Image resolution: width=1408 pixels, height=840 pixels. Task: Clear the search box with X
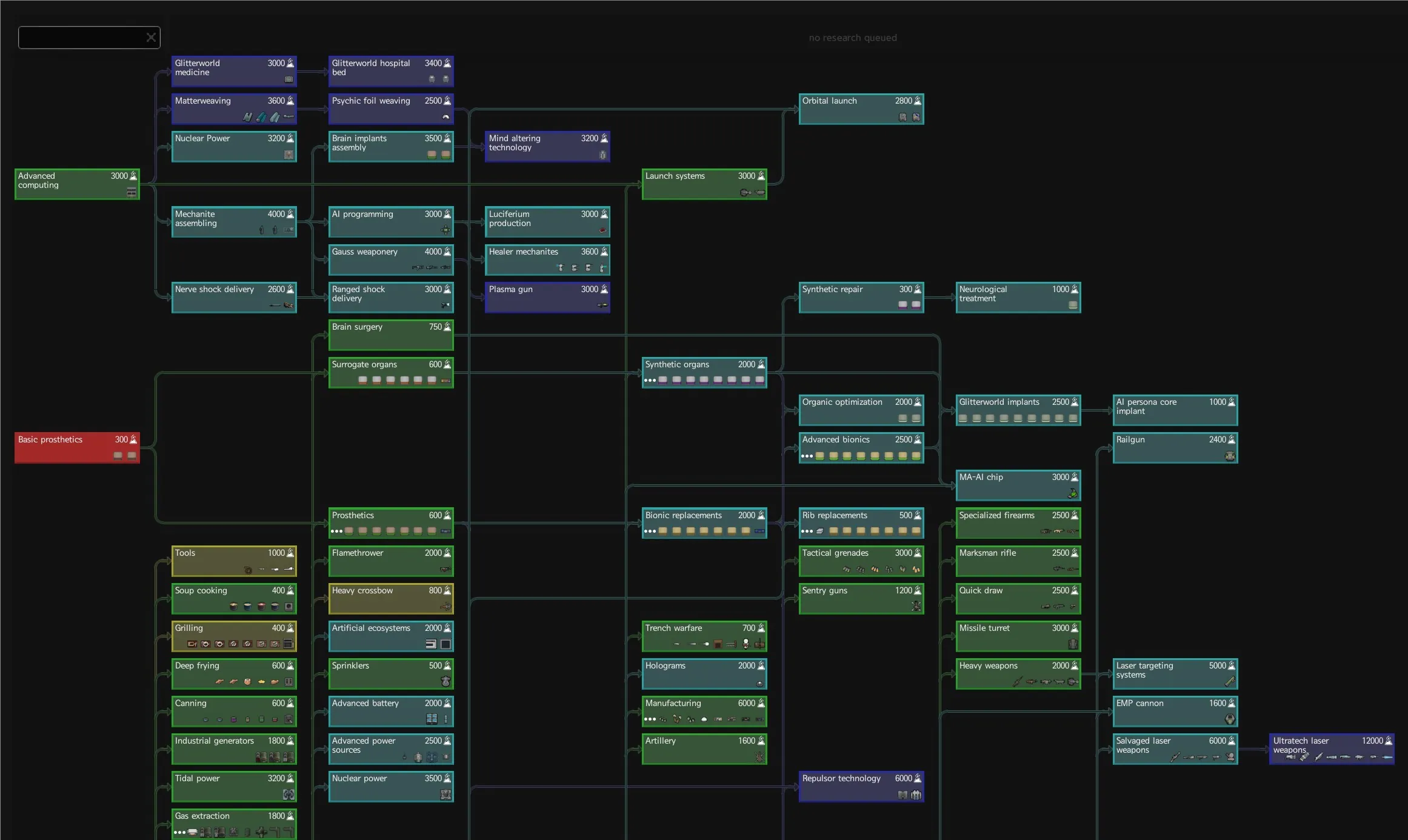pos(151,38)
